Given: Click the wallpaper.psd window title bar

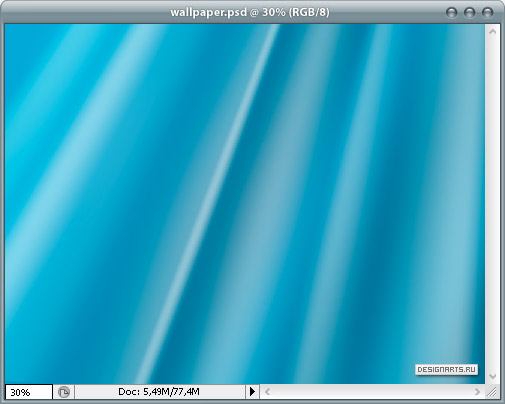Looking at the screenshot, I should (250, 12).
